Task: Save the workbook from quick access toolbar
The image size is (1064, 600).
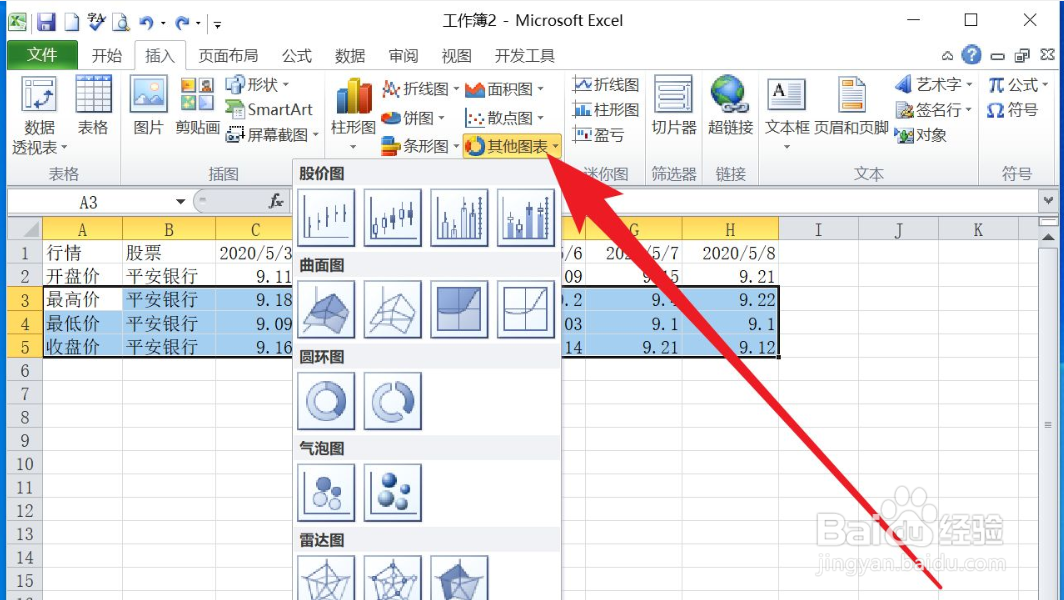Action: click(46, 22)
